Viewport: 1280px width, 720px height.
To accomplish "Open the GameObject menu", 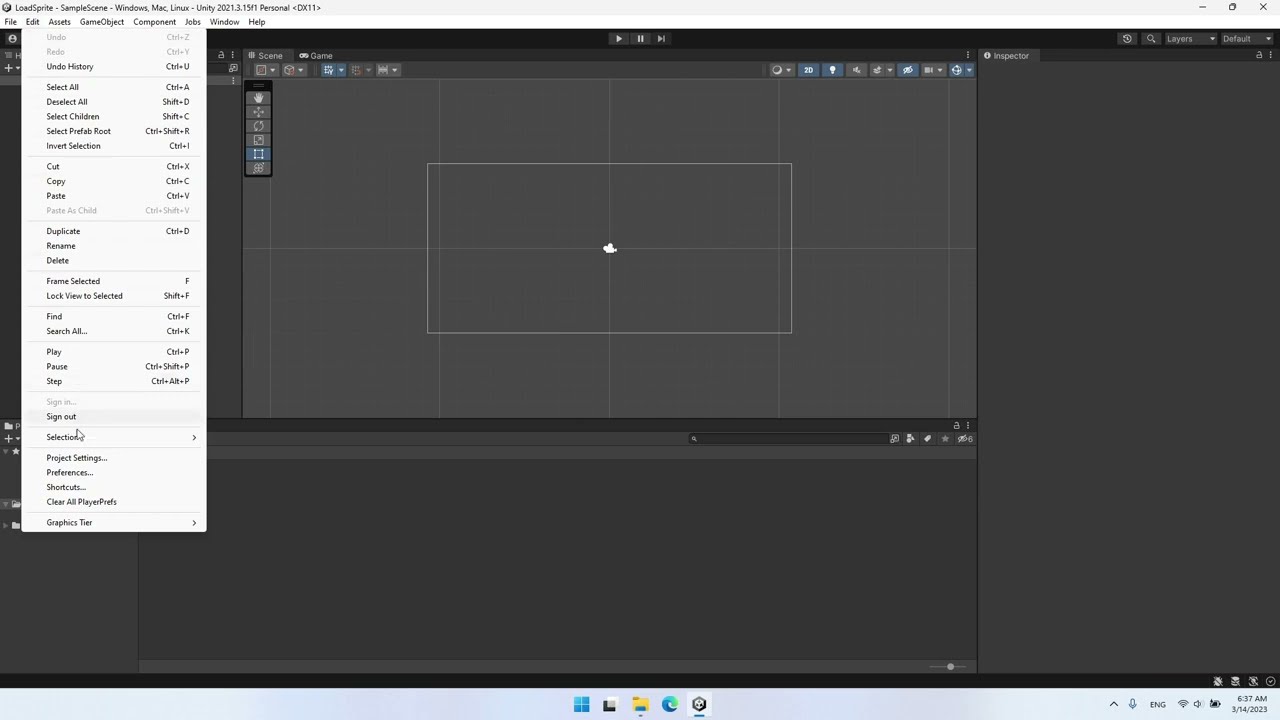I will (102, 22).
